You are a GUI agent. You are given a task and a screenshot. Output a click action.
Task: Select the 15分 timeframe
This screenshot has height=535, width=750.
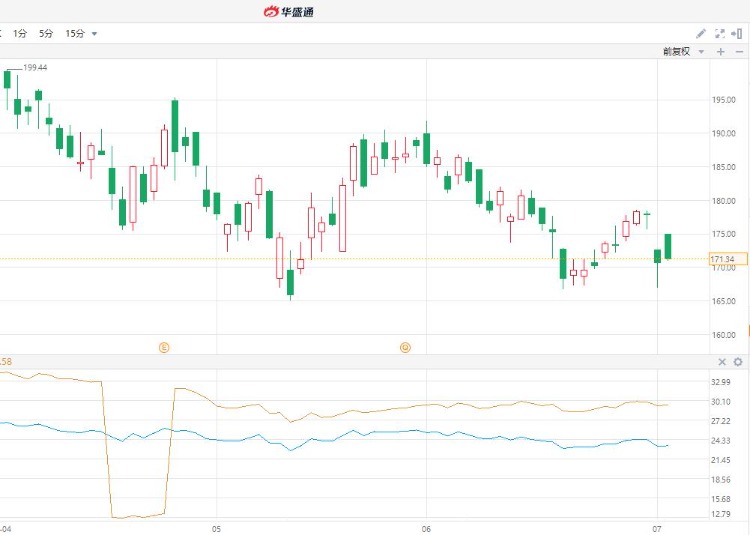coord(75,34)
